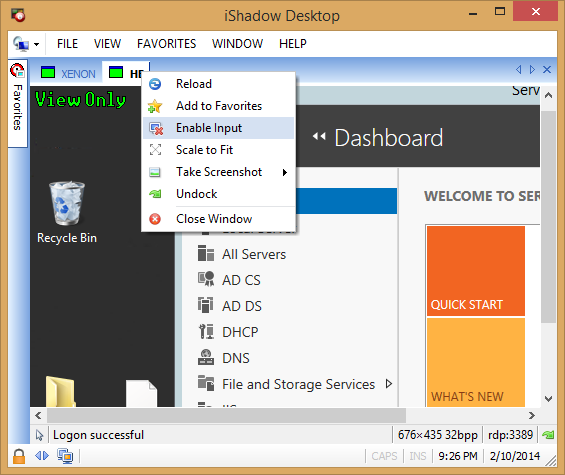Click the new connection computer icon
This screenshot has width=565, height=475.
tap(21, 44)
